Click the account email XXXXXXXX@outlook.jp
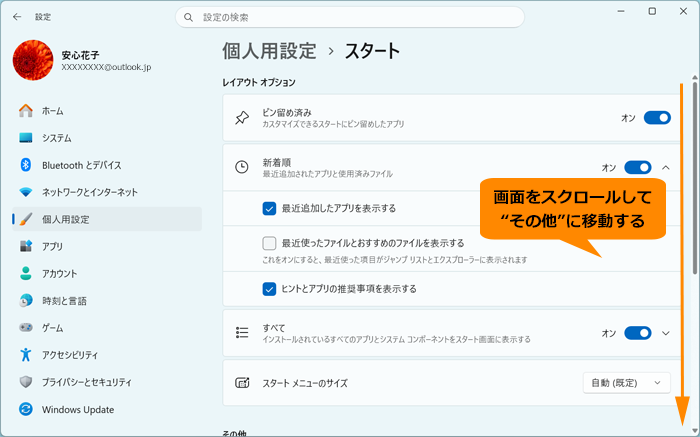This screenshot has width=700, height=437. (x=106, y=67)
